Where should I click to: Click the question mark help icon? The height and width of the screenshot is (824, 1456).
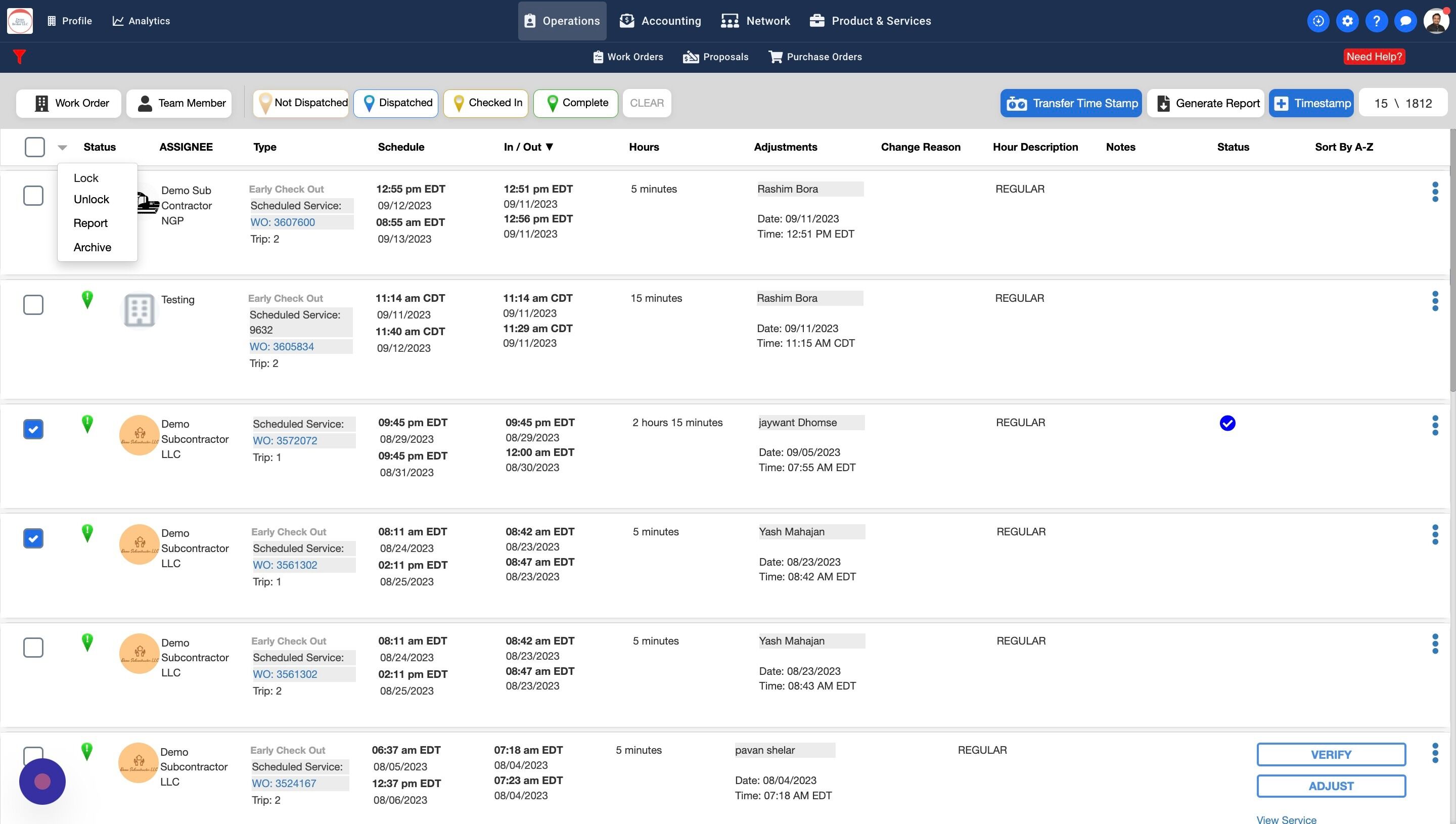pos(1376,21)
